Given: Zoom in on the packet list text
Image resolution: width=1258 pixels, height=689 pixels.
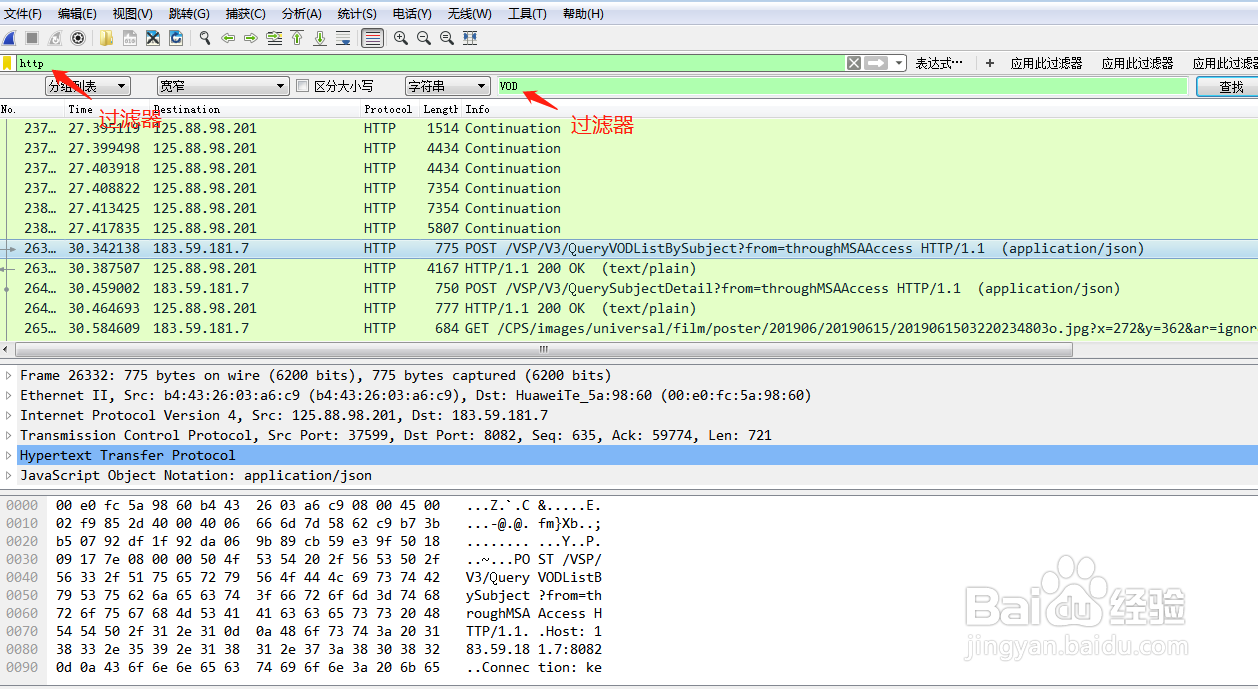Looking at the screenshot, I should coord(400,38).
